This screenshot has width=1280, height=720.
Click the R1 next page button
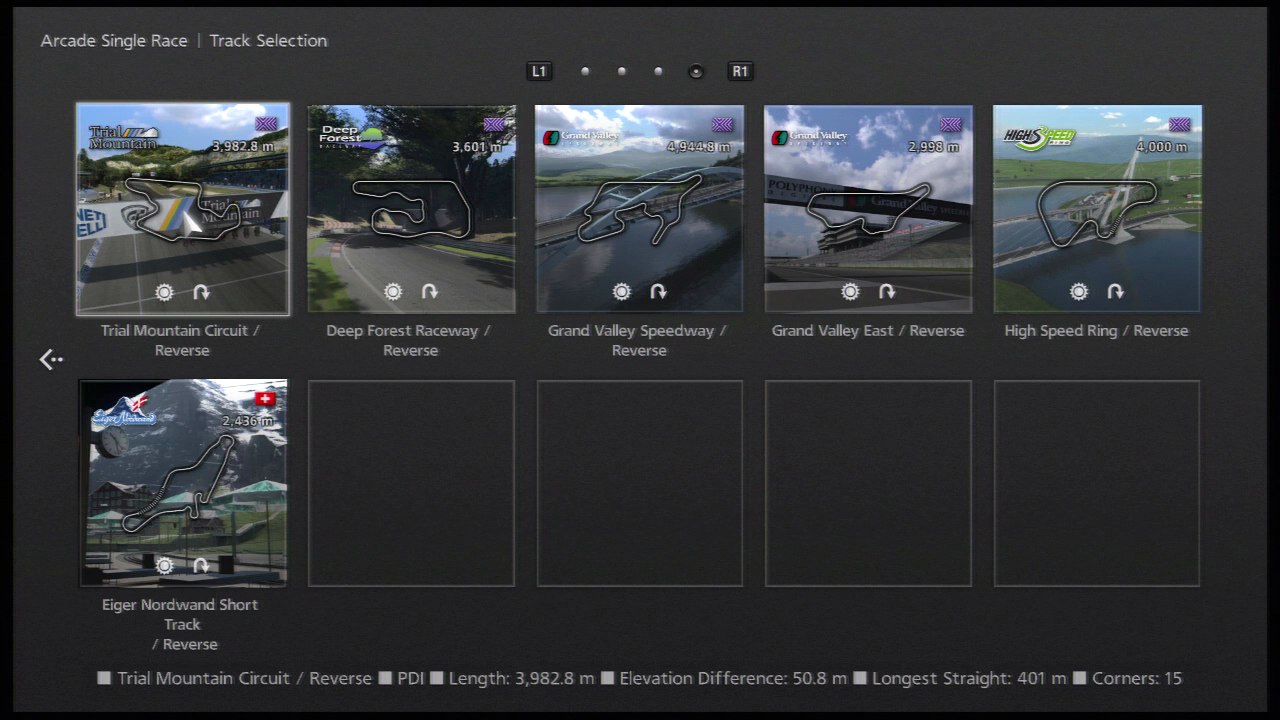[x=740, y=71]
